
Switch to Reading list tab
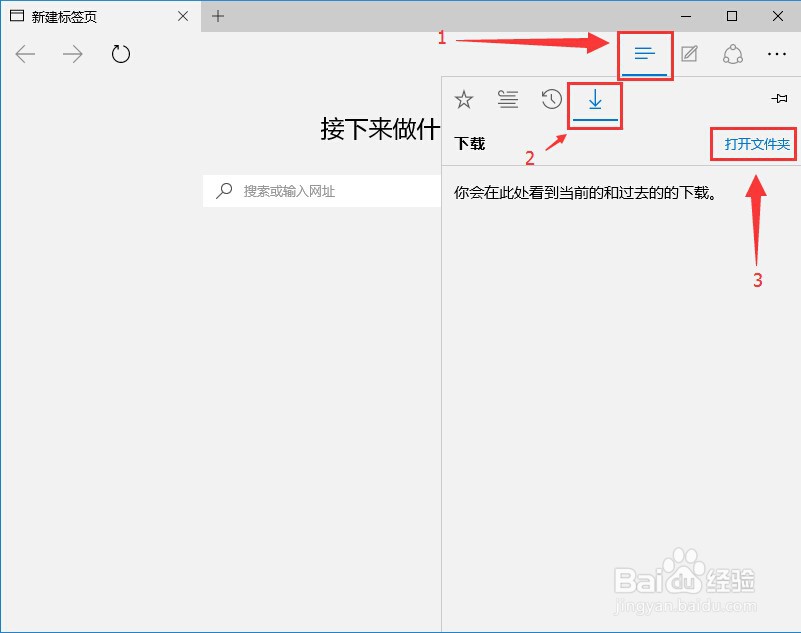508,100
